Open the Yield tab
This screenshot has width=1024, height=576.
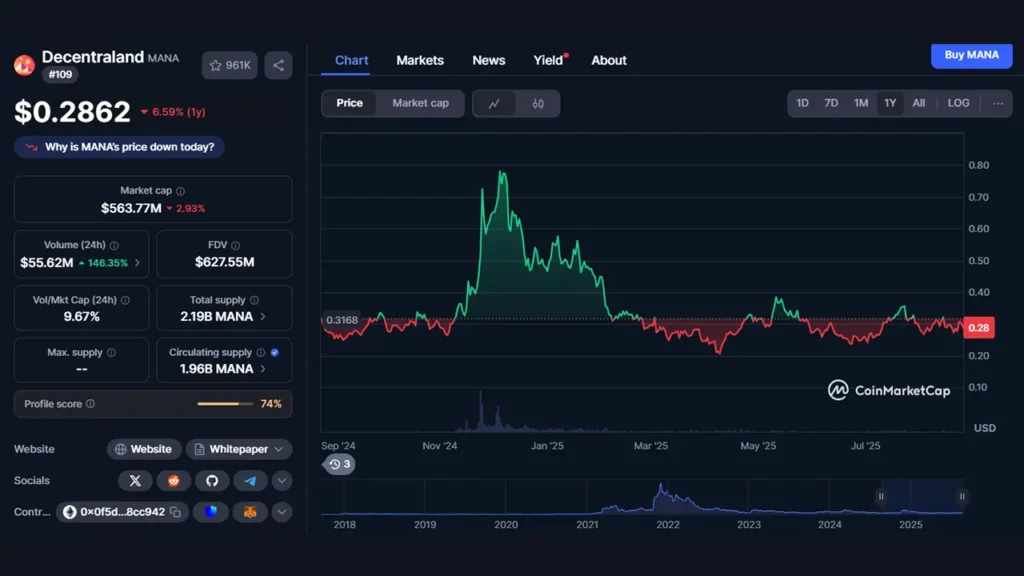click(x=549, y=60)
